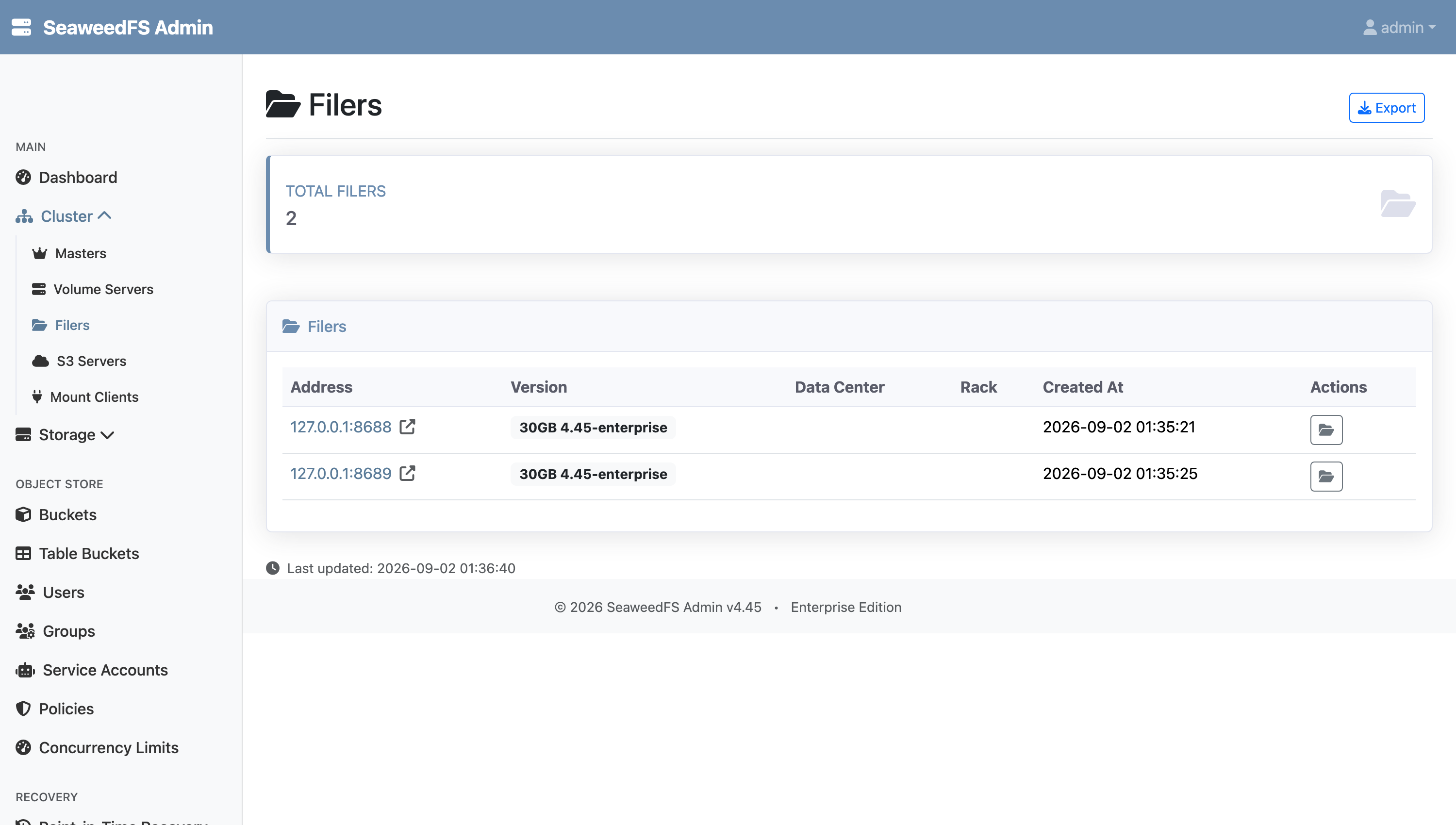Image resolution: width=1456 pixels, height=825 pixels.
Task: Click the sidebar Filers folder icon
Action: pyautogui.click(x=39, y=325)
